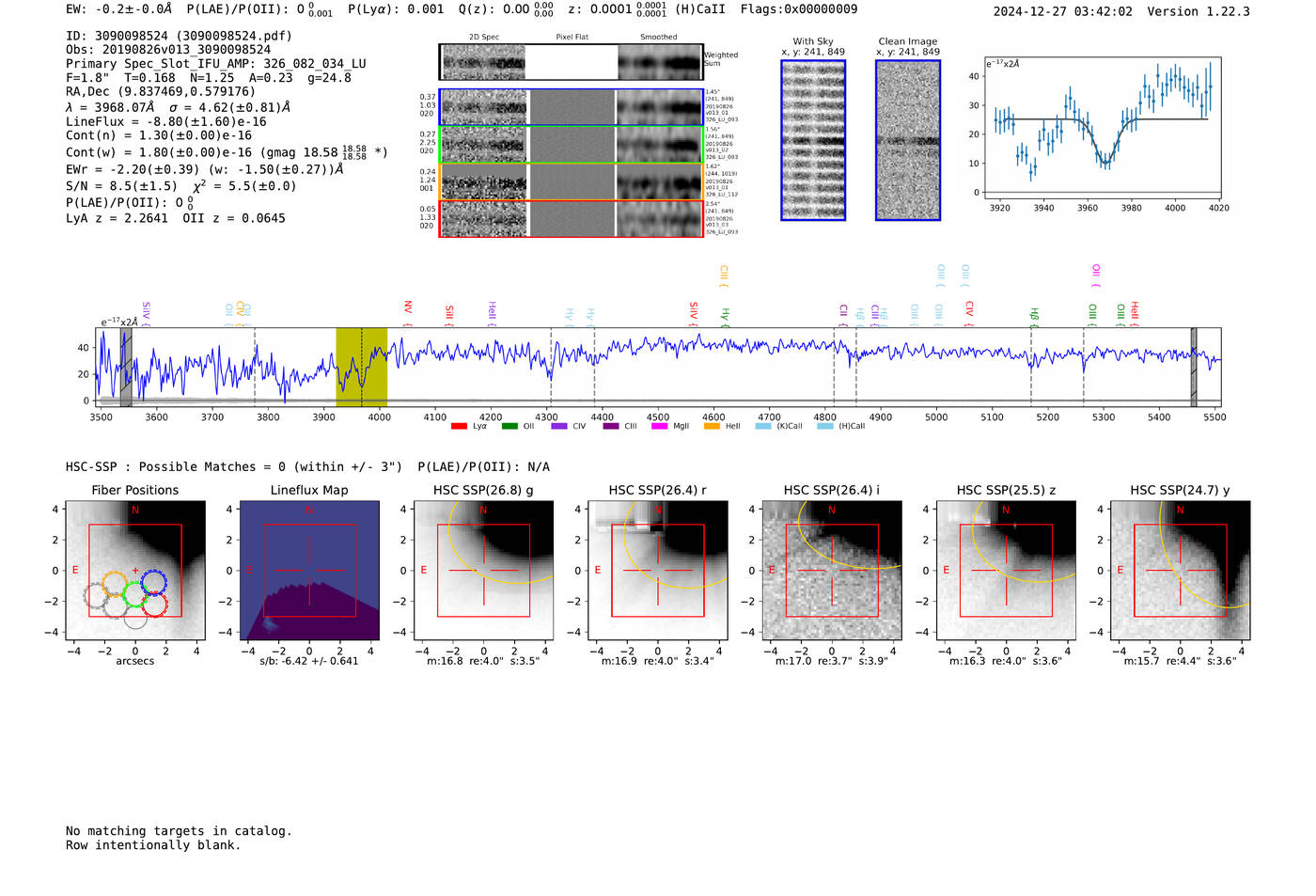Select the green-bordered 2D spectrum row
The height and width of the screenshot is (896, 1316).
tap(572, 145)
